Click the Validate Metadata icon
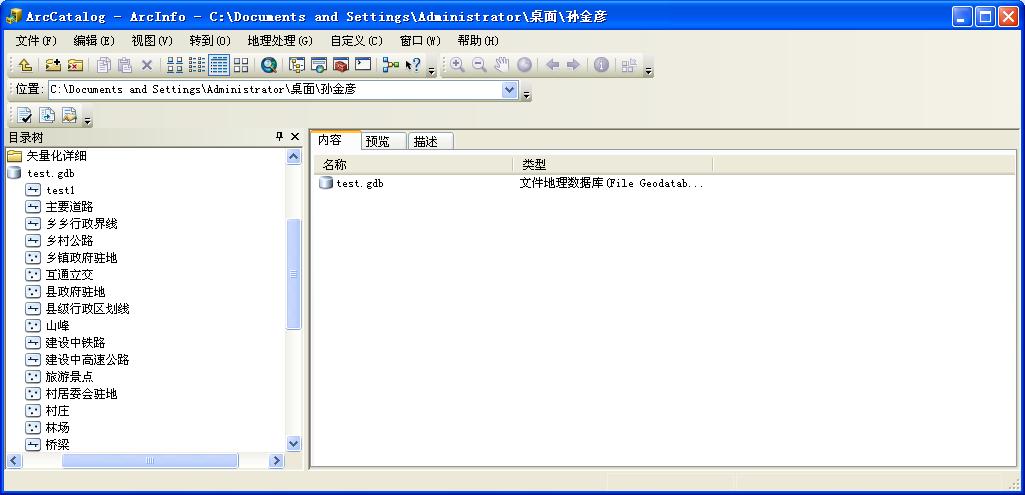Viewport: 1025px width, 495px height. 25,116
